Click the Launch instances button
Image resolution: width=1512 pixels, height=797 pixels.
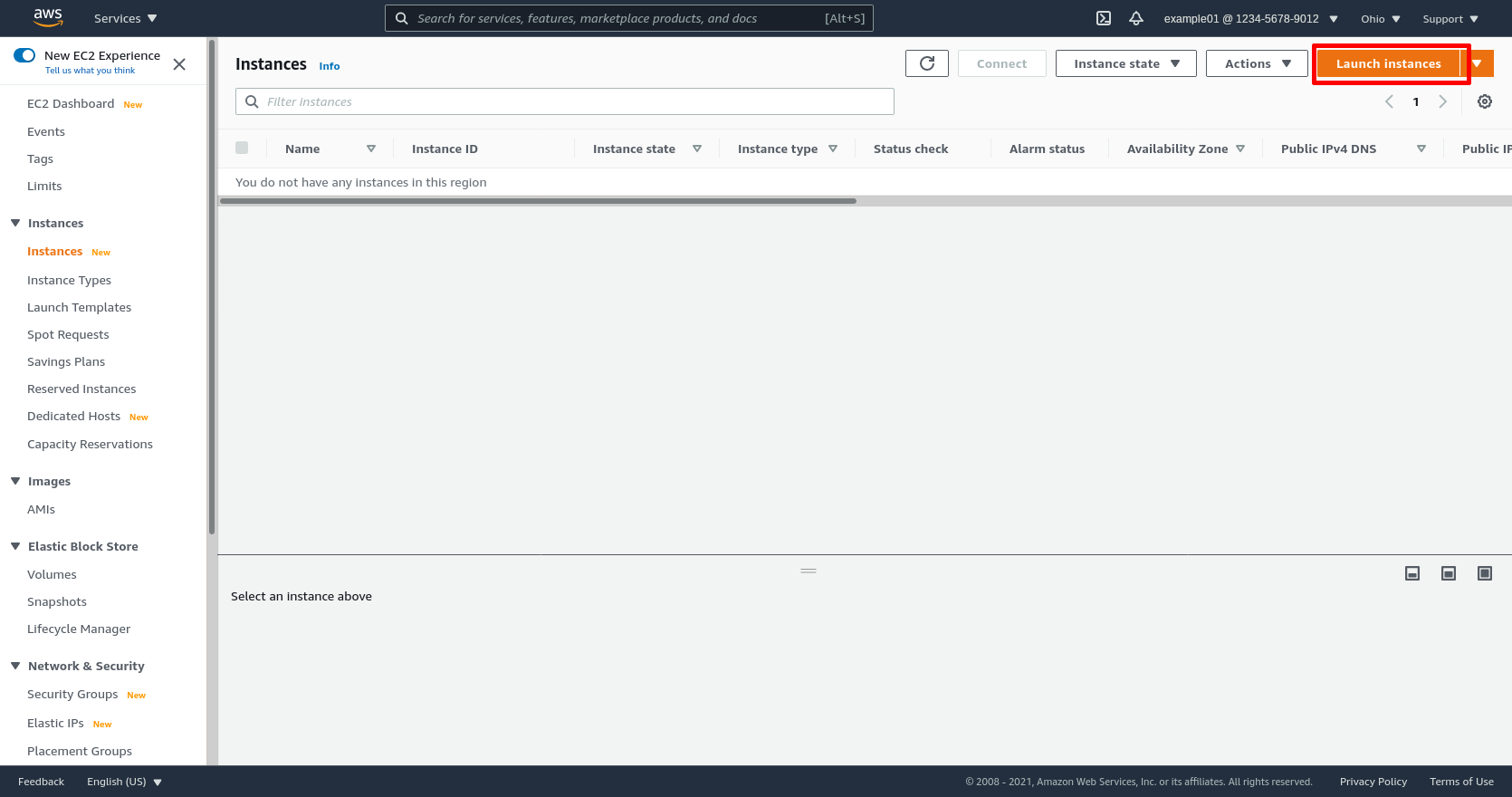point(1388,63)
